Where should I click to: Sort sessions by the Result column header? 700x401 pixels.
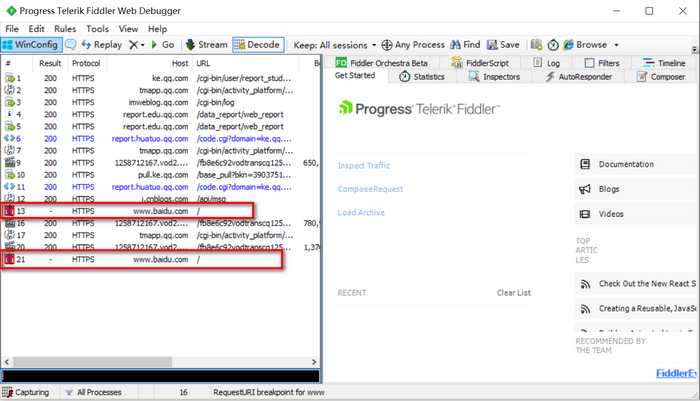[50, 63]
